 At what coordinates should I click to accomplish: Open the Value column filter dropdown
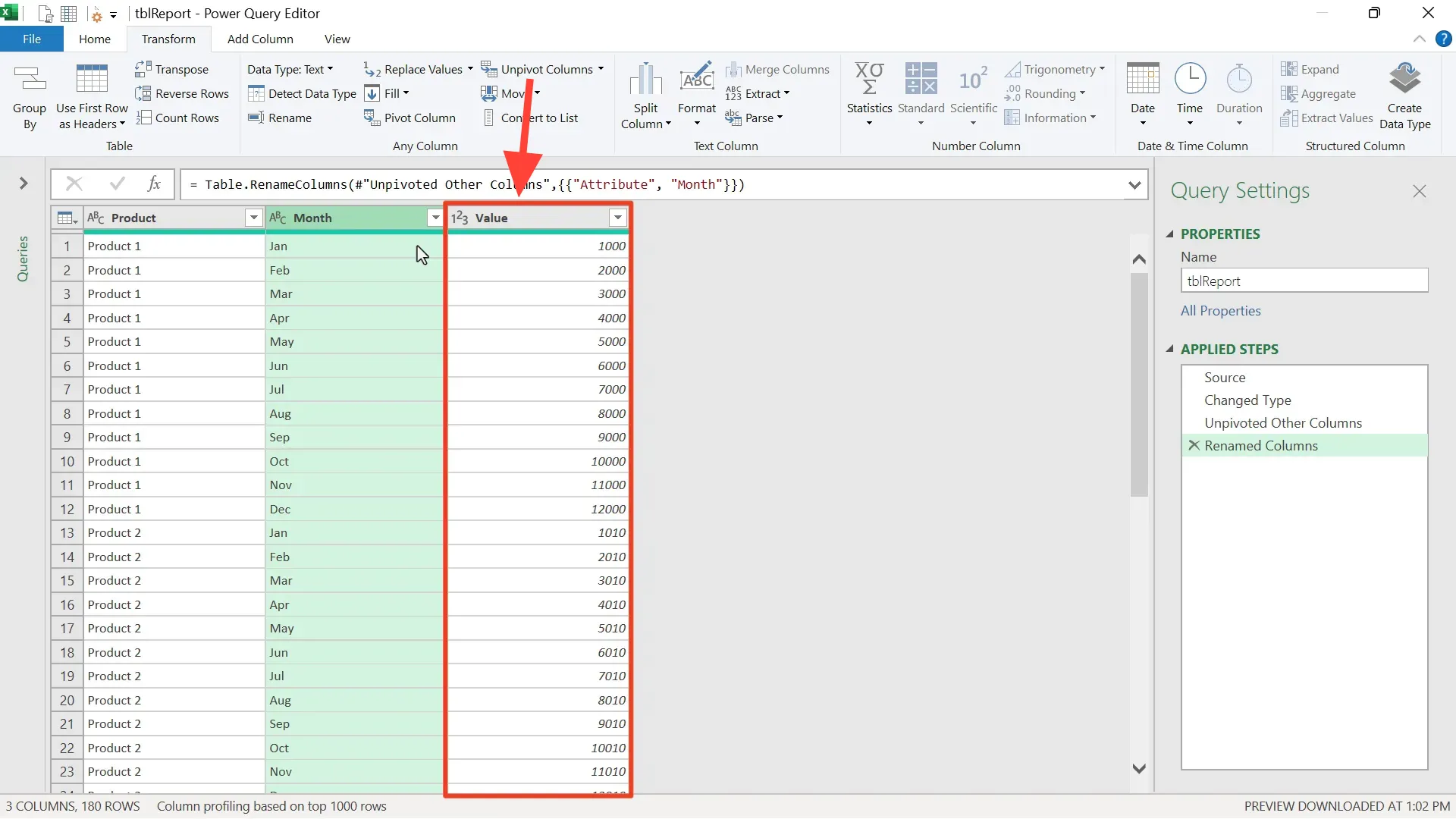[x=618, y=218]
